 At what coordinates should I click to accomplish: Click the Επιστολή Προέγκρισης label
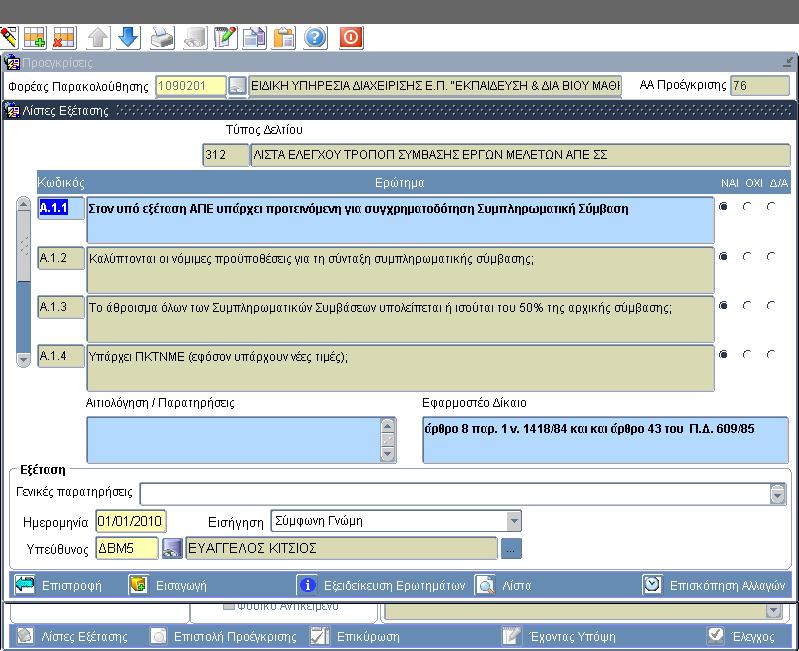pyautogui.click(x=235, y=636)
